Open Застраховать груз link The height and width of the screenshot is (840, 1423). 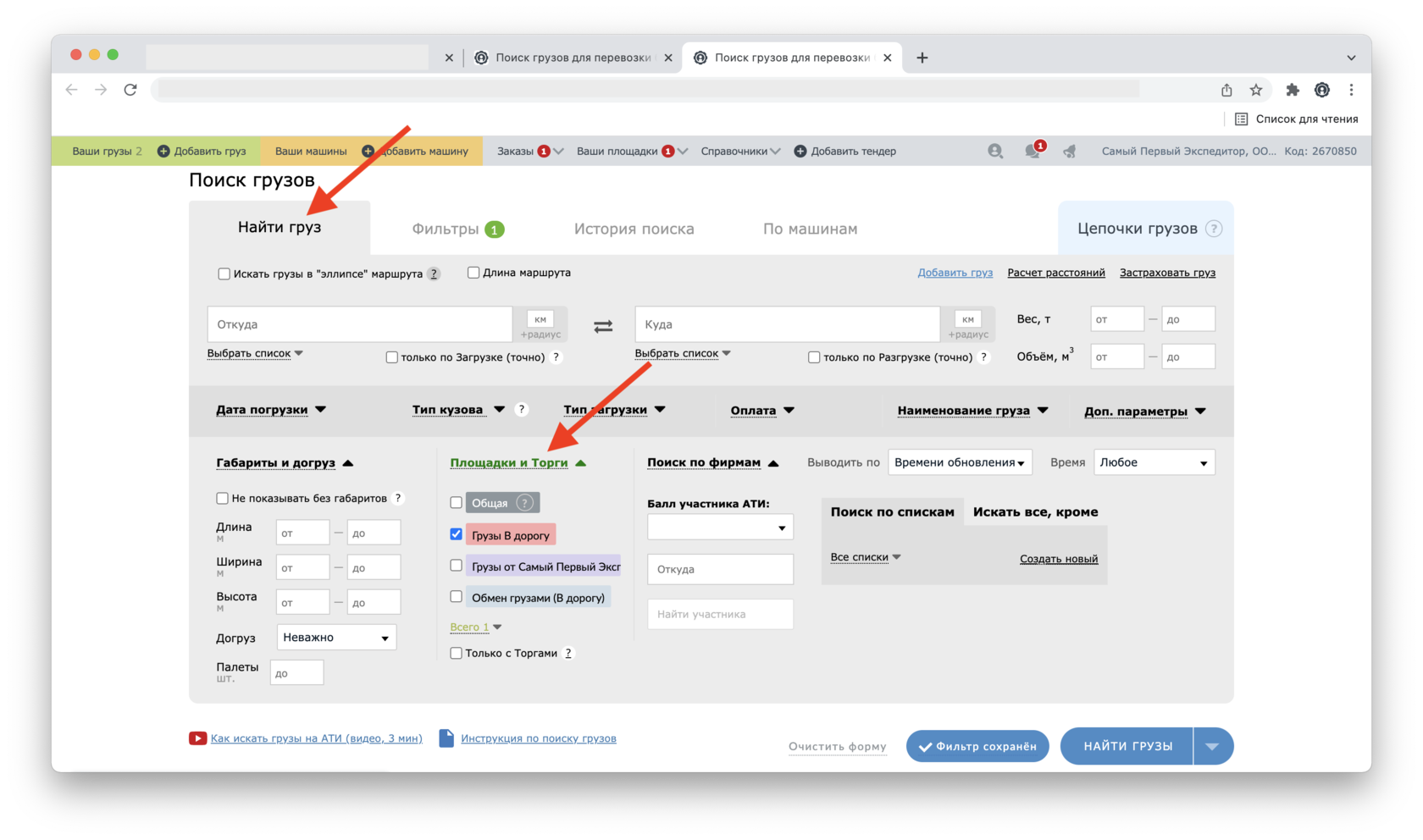[1167, 273]
